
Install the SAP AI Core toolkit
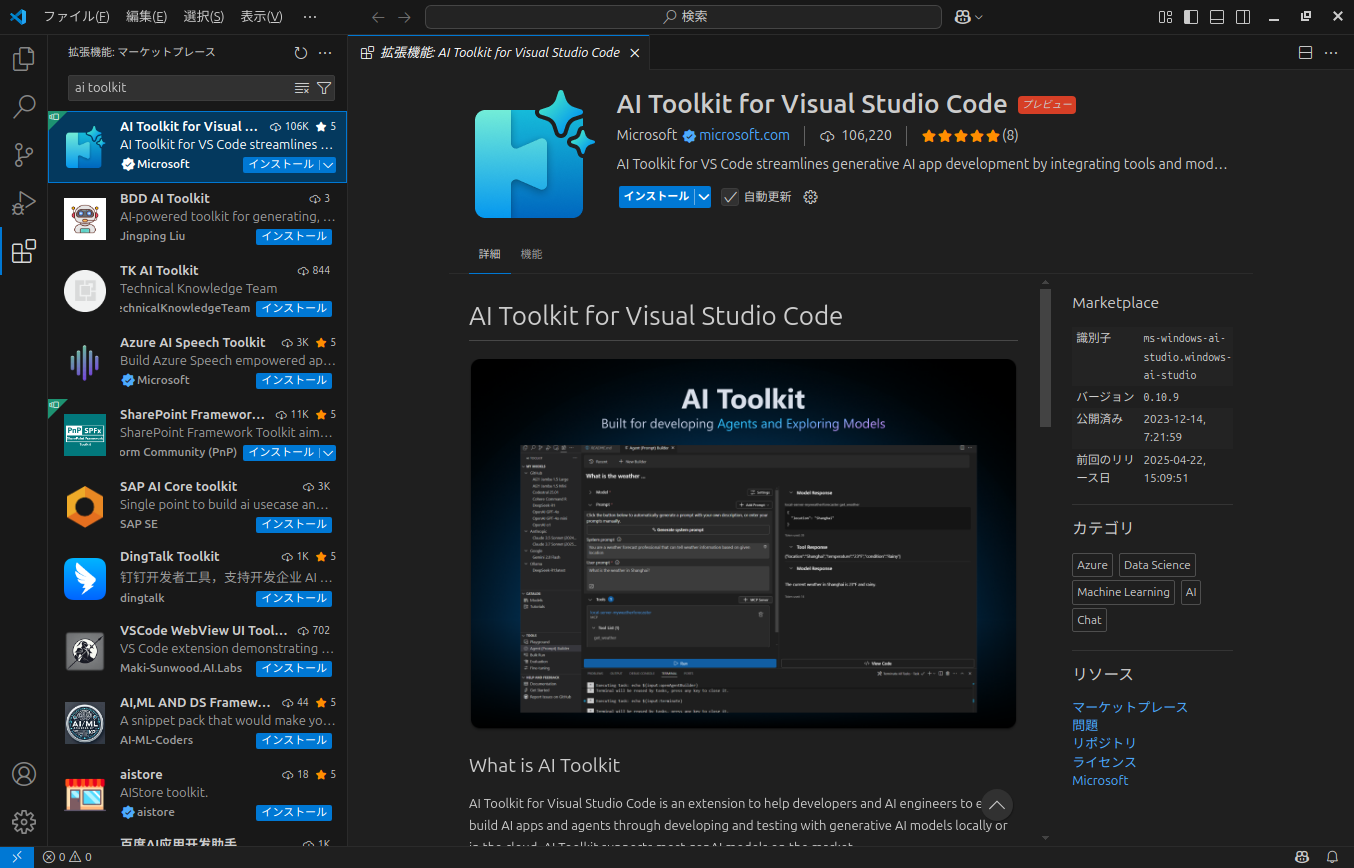click(x=294, y=525)
